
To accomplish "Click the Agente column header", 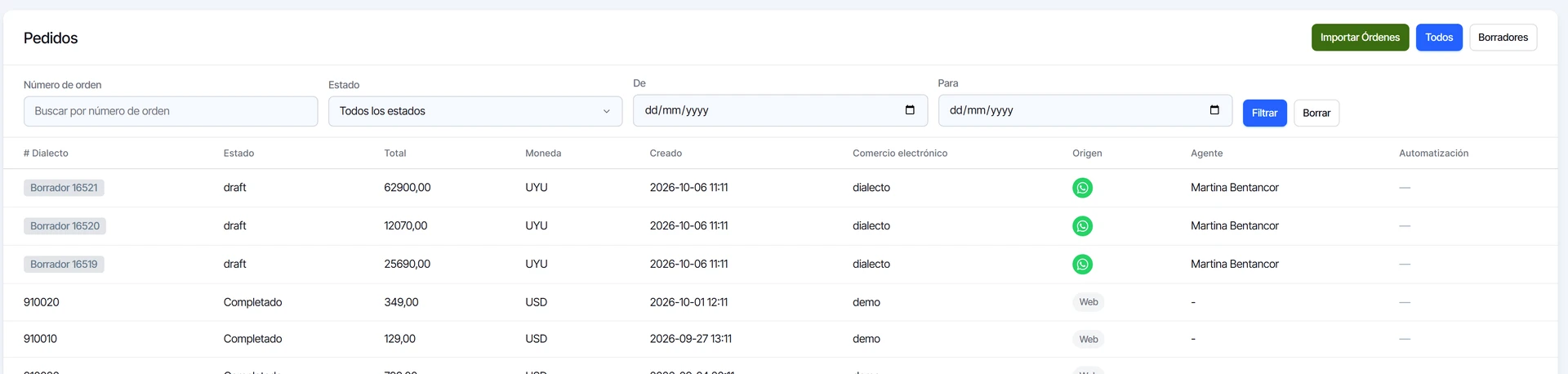I will (1206, 154).
